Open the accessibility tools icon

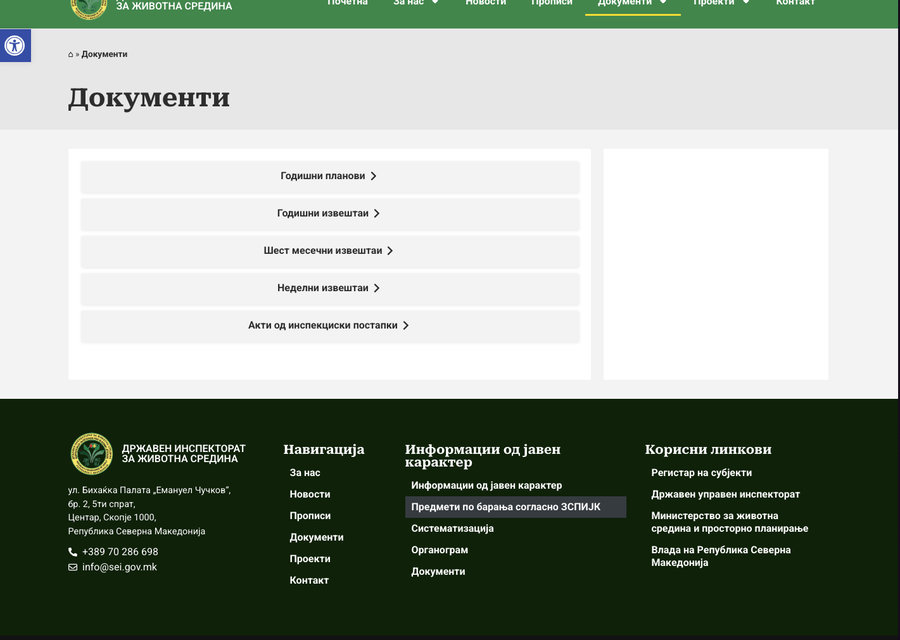15,45
